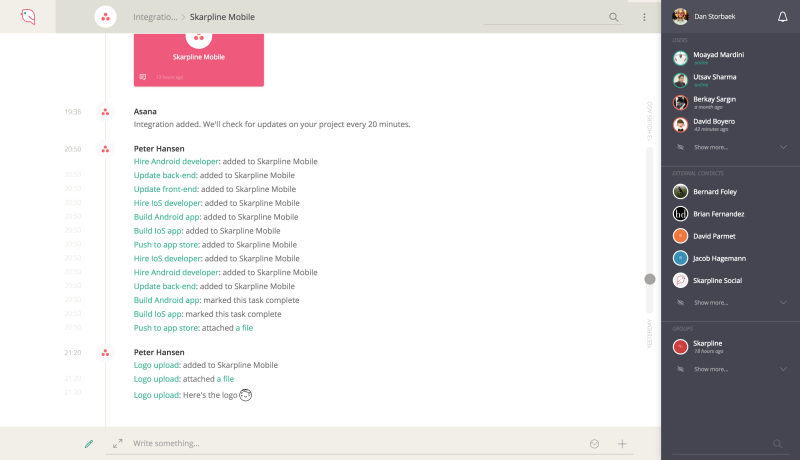Click the plus attach icon
800x460 pixels.
click(x=622, y=444)
